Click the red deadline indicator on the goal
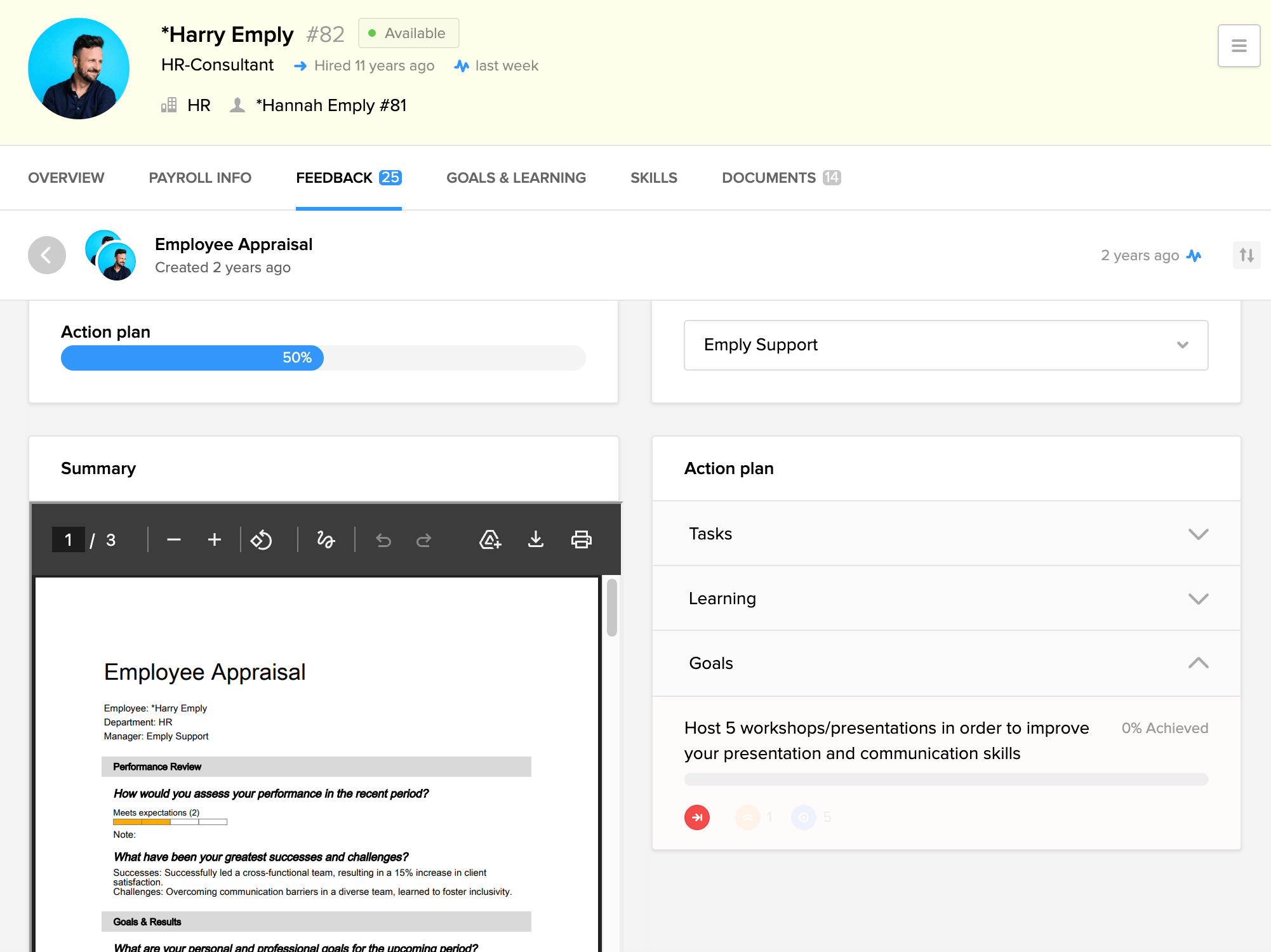Image resolution: width=1271 pixels, height=952 pixels. [x=696, y=817]
